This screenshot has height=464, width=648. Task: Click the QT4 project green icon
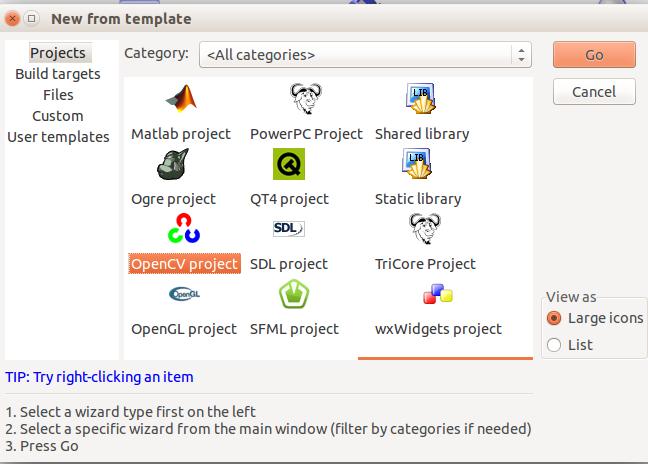[x=289, y=164]
